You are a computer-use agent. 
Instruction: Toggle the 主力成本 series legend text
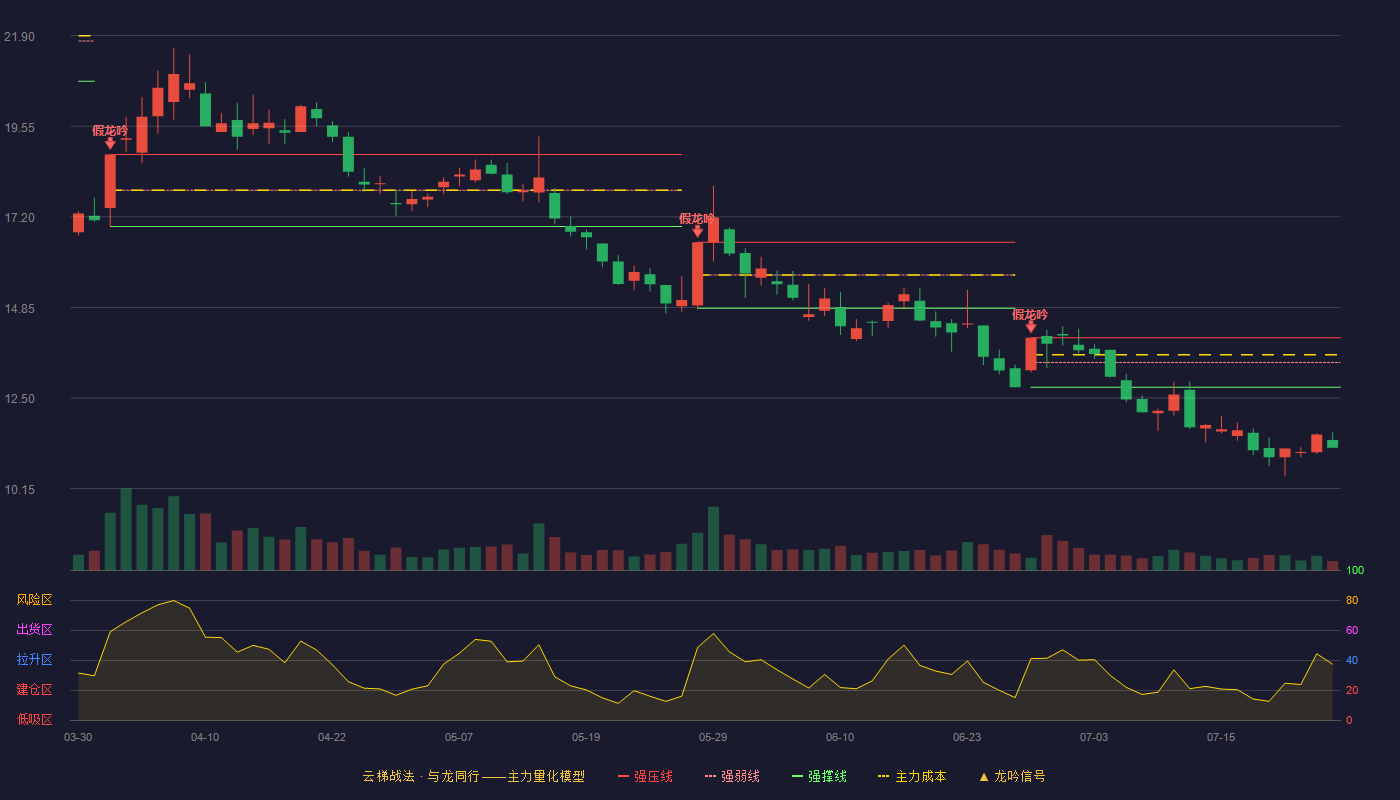(x=920, y=777)
